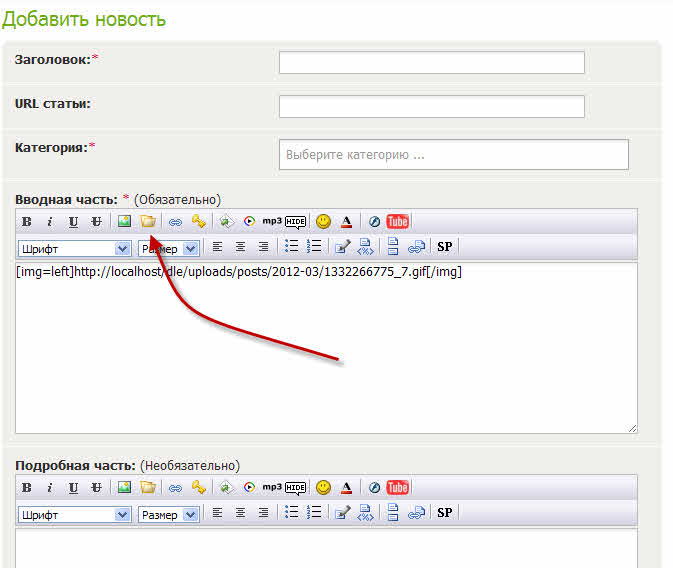Apply underline in the Подробная часть toolbar
The height and width of the screenshot is (568, 673).
[x=73, y=488]
